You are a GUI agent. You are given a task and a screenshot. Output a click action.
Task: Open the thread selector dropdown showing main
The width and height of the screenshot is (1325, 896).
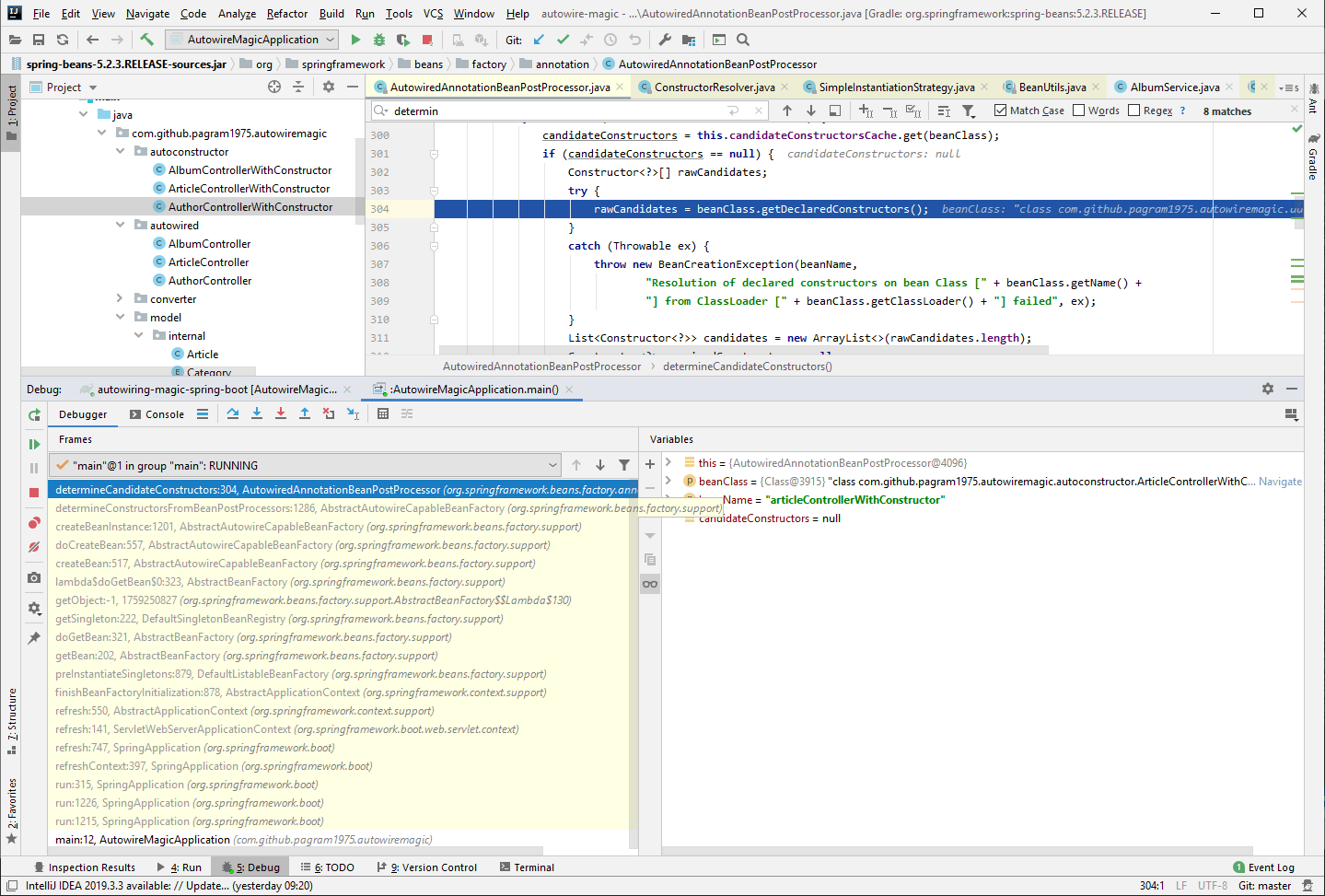click(552, 464)
